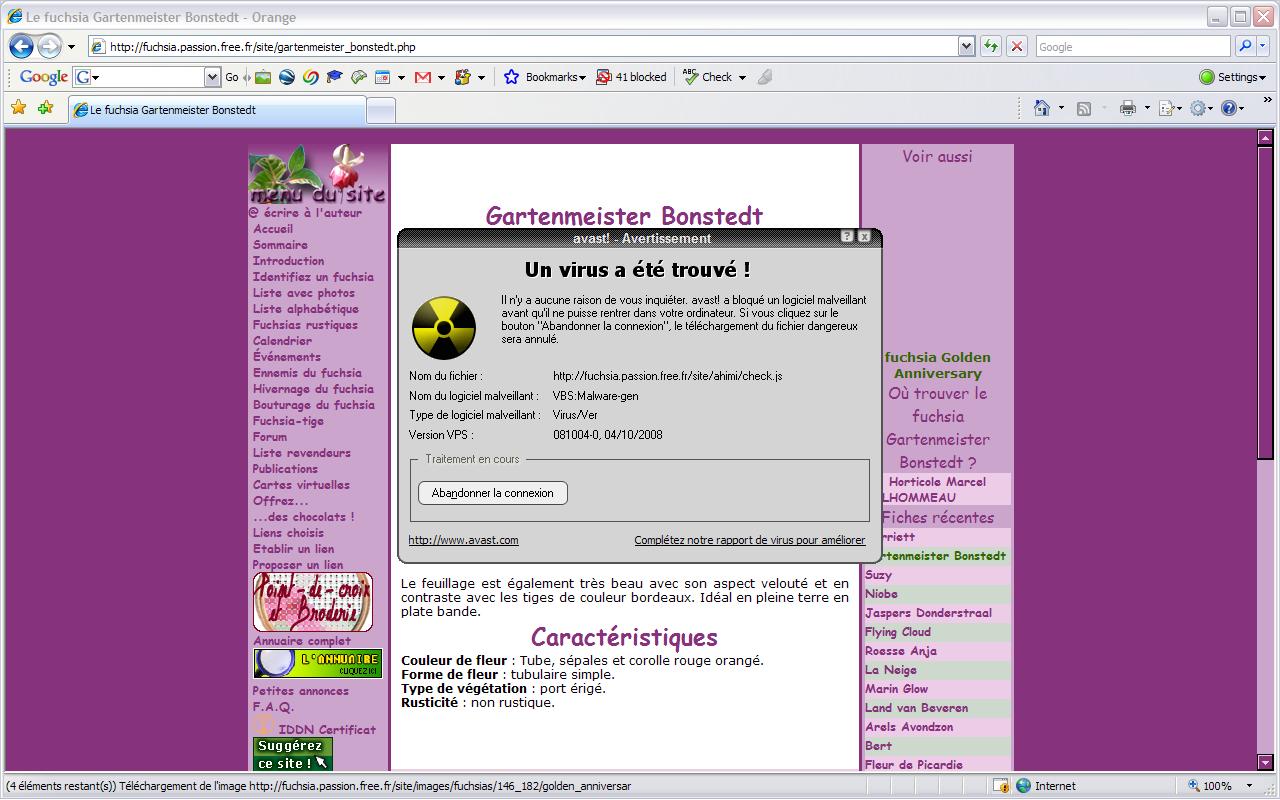This screenshot has width=1280, height=800.
Task: Toggle the popup blocker '41 blocked' button
Action: 631,77
